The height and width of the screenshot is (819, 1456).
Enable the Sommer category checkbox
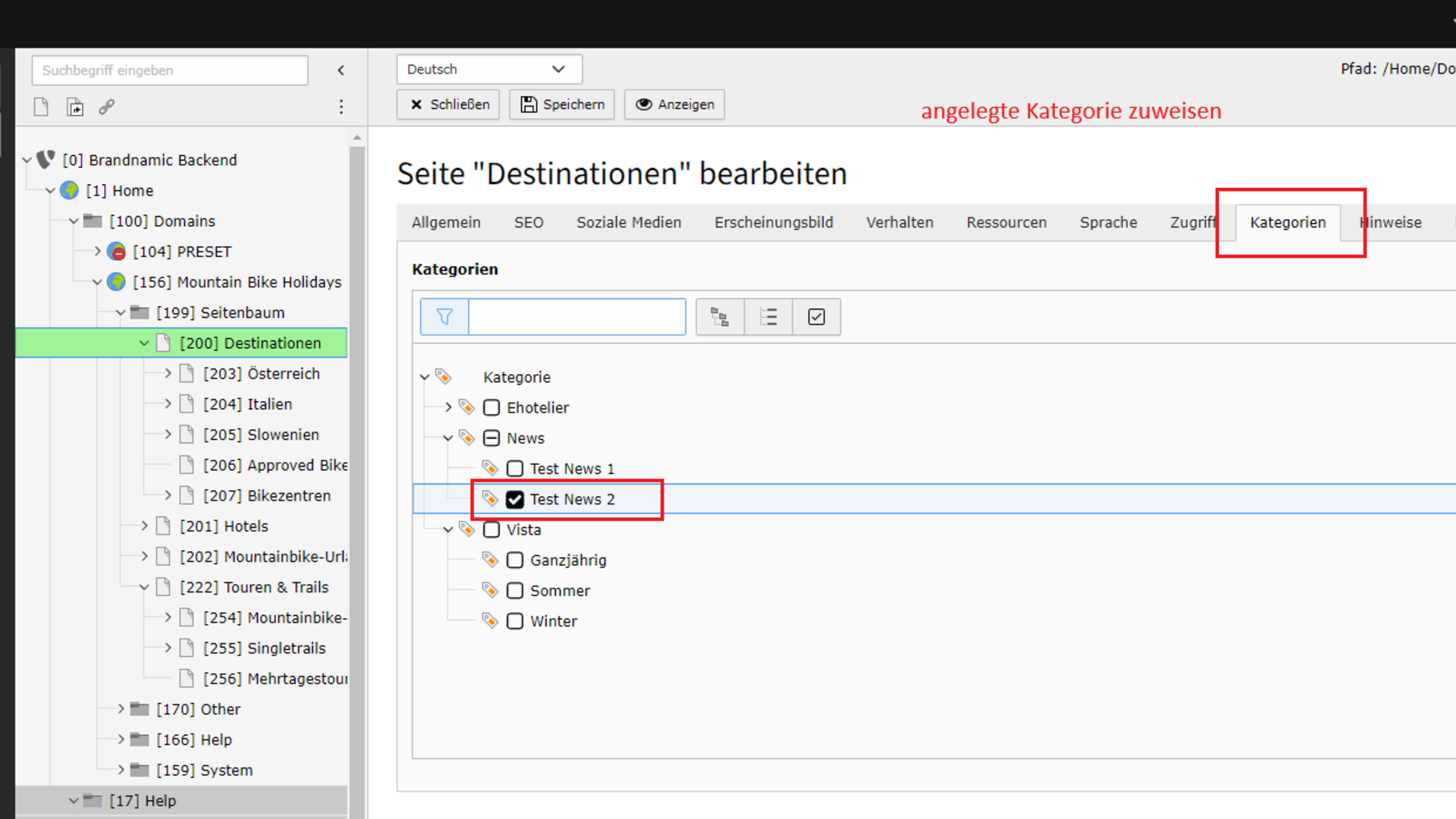pos(515,591)
